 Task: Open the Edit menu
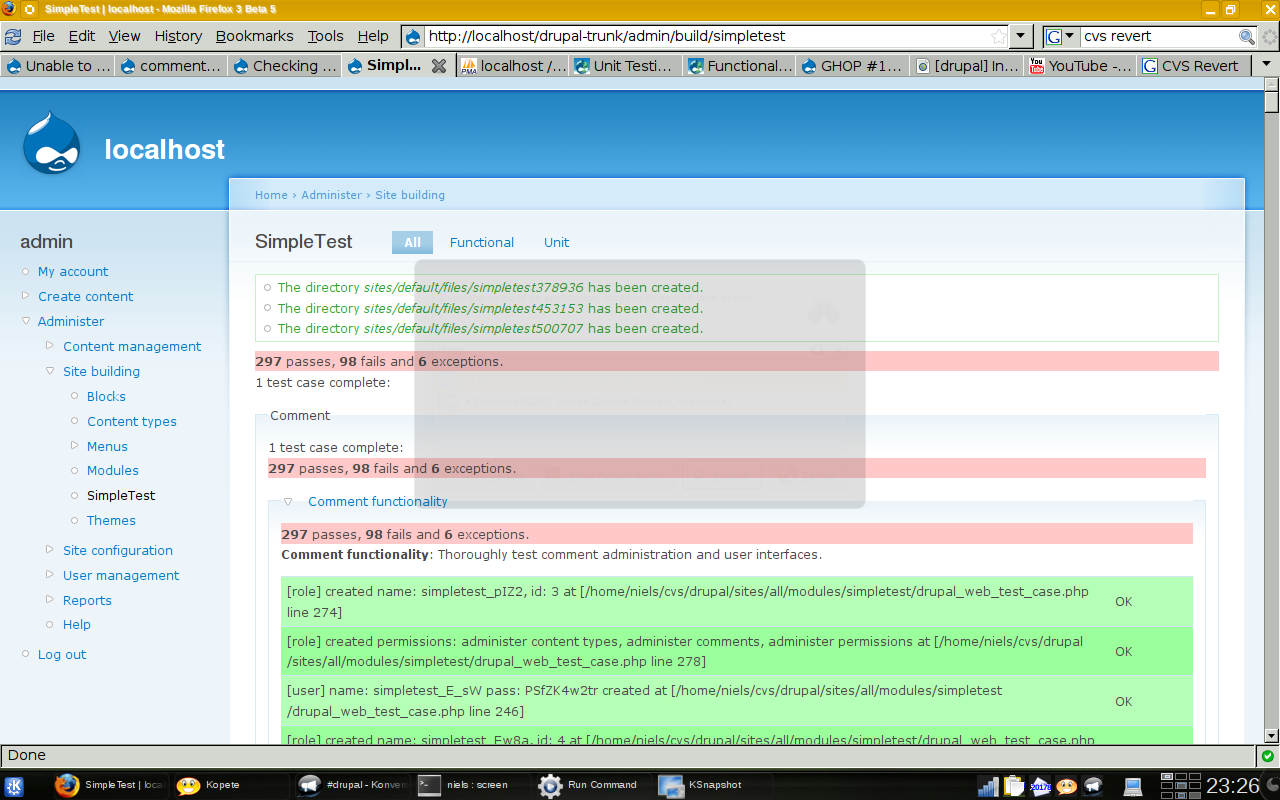click(82, 36)
